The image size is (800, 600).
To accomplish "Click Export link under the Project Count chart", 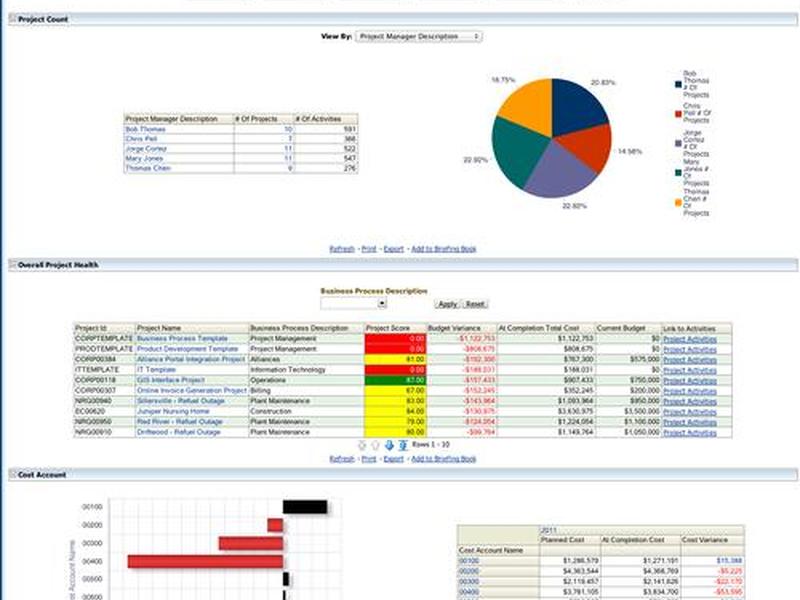I will 393,249.
